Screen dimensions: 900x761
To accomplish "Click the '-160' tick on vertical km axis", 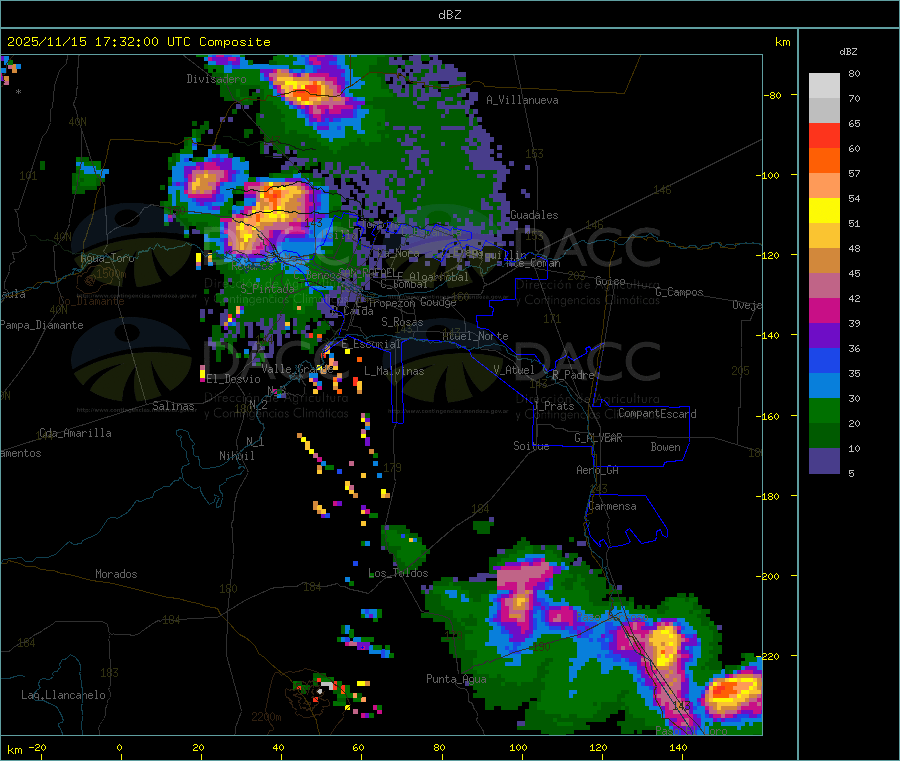I will [x=769, y=416].
